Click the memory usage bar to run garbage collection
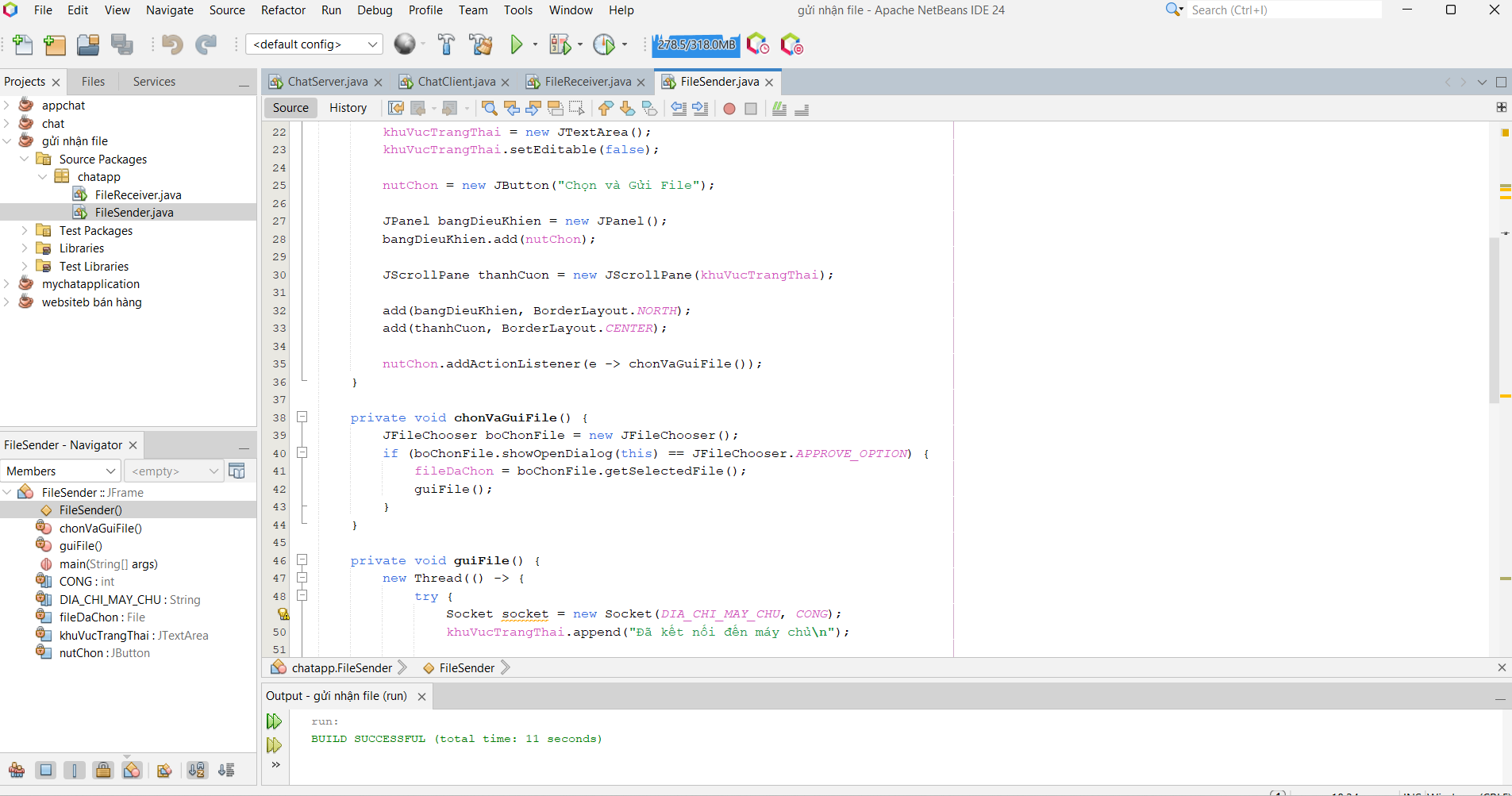1512x796 pixels. click(695, 44)
